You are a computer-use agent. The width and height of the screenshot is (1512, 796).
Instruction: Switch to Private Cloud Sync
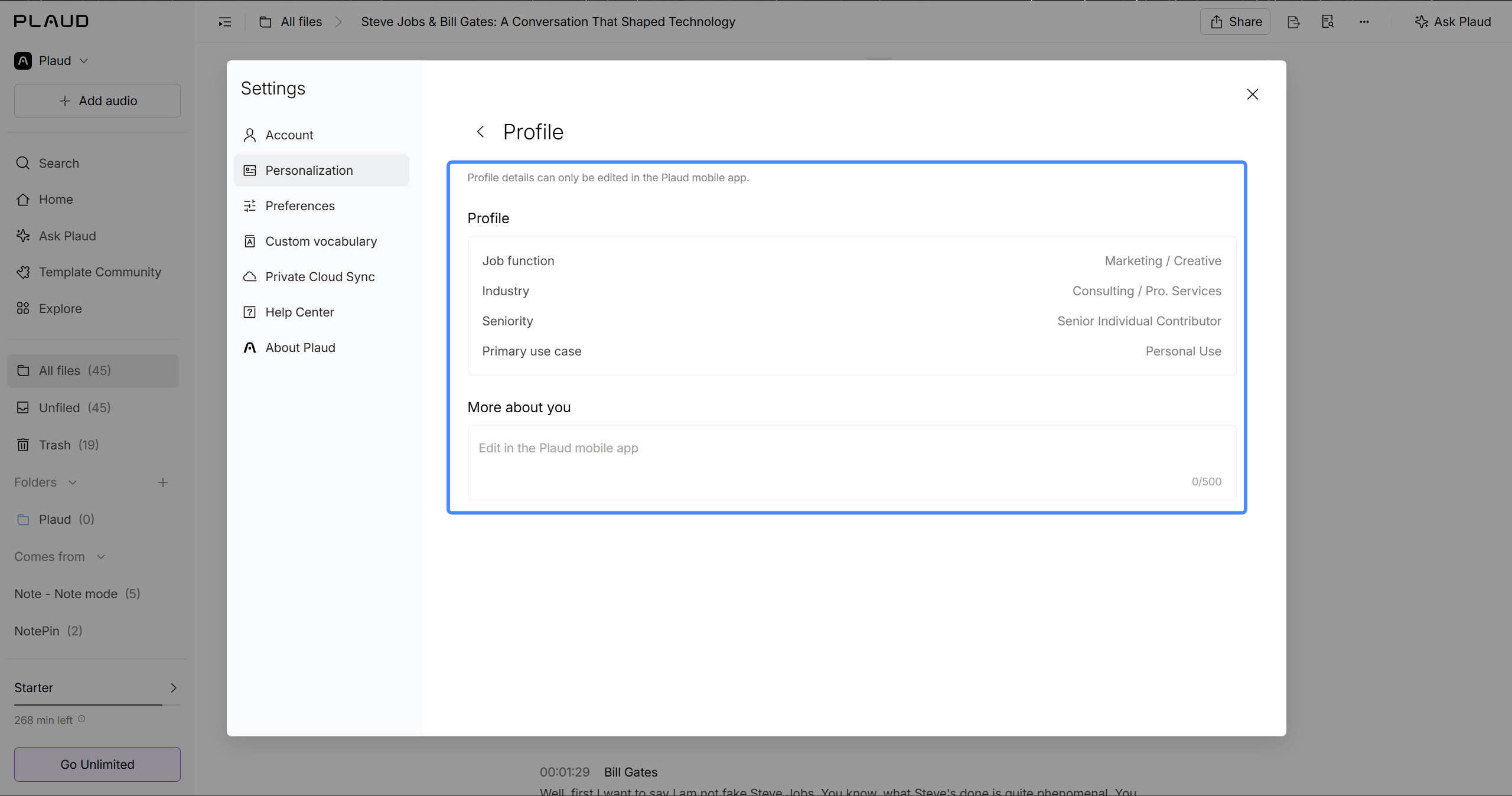click(x=321, y=277)
